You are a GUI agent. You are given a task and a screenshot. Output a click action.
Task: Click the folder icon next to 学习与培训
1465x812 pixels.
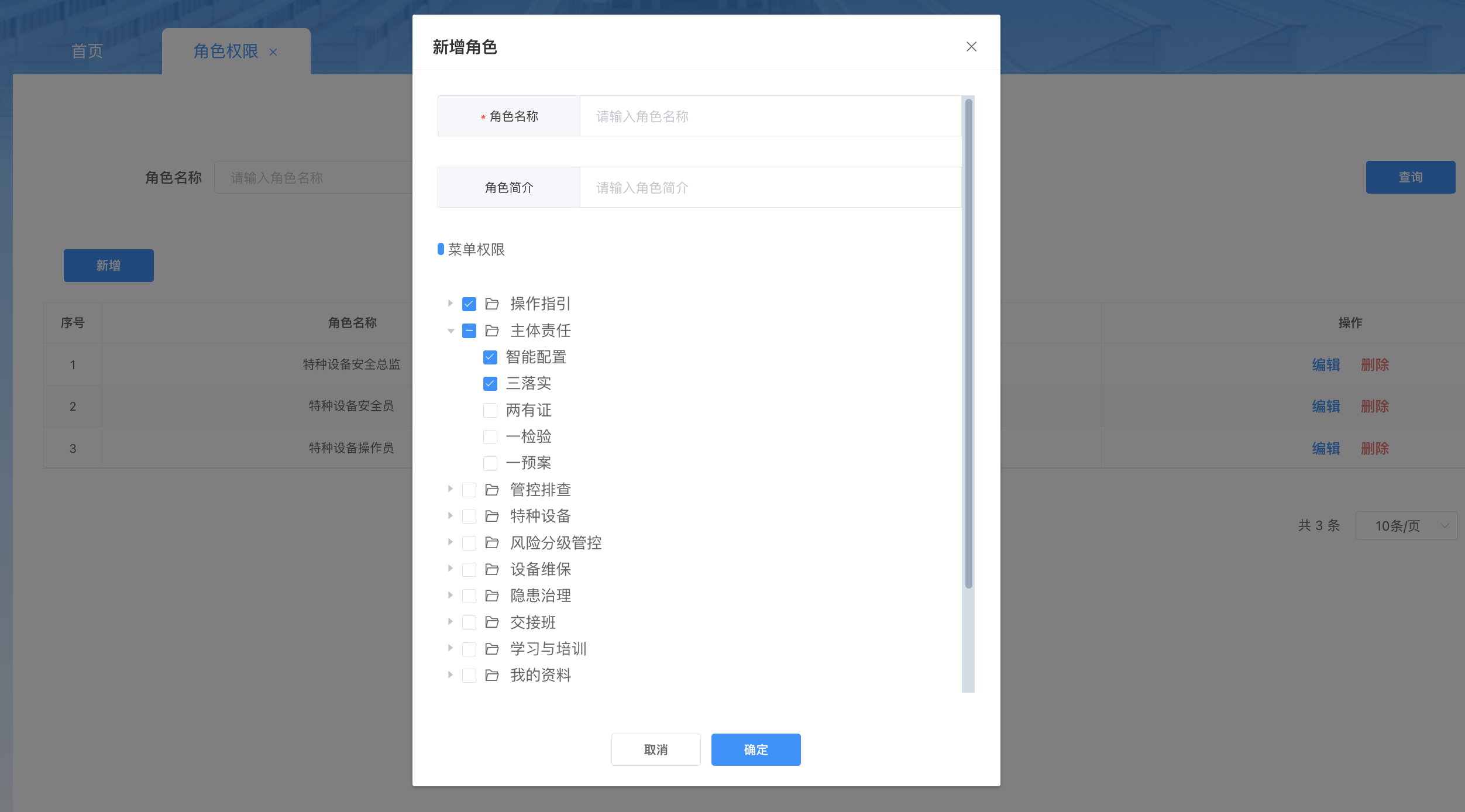[492, 649]
